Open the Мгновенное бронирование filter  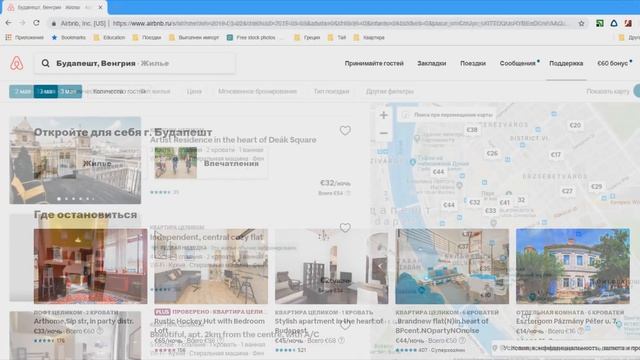tap(257, 91)
